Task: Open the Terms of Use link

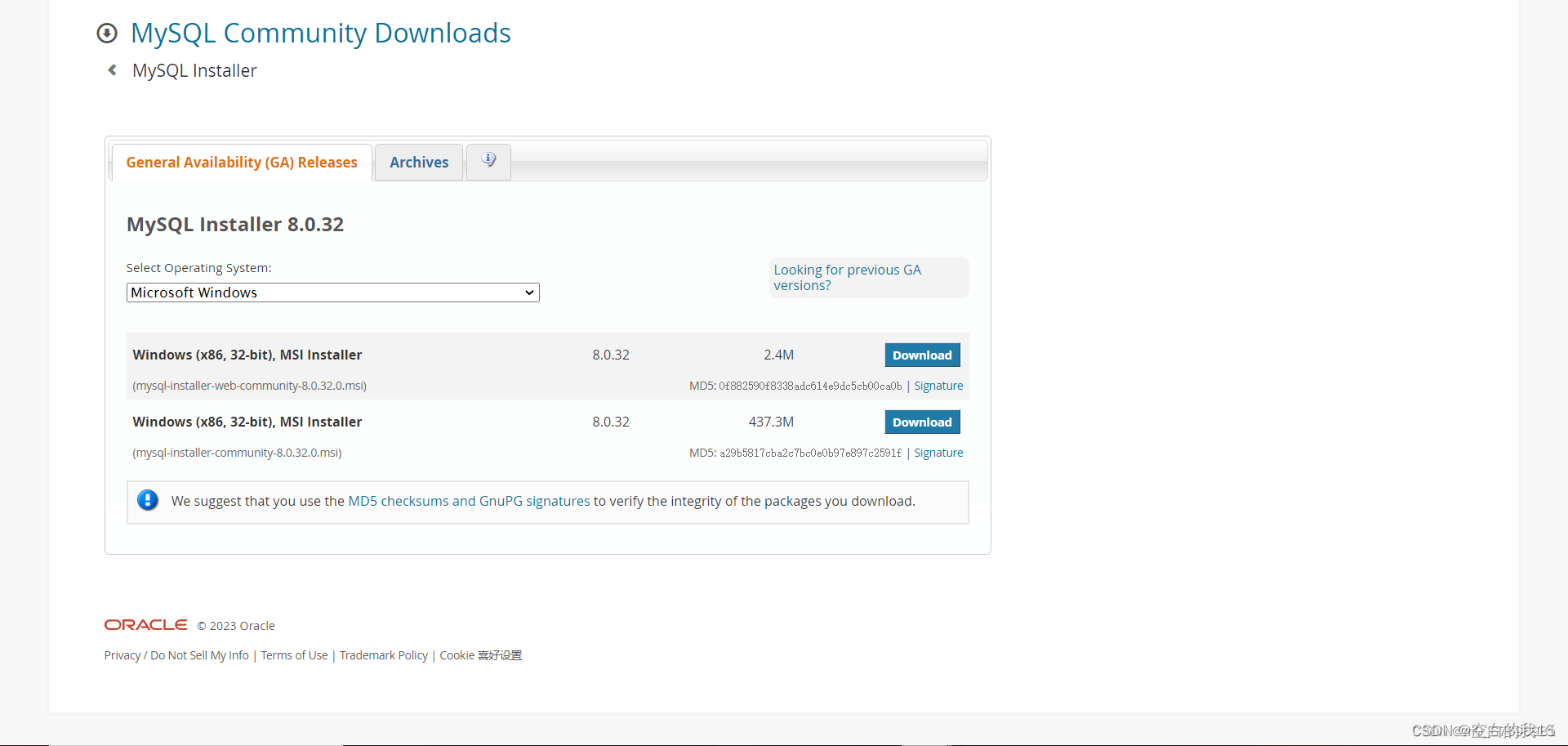Action: pos(294,655)
